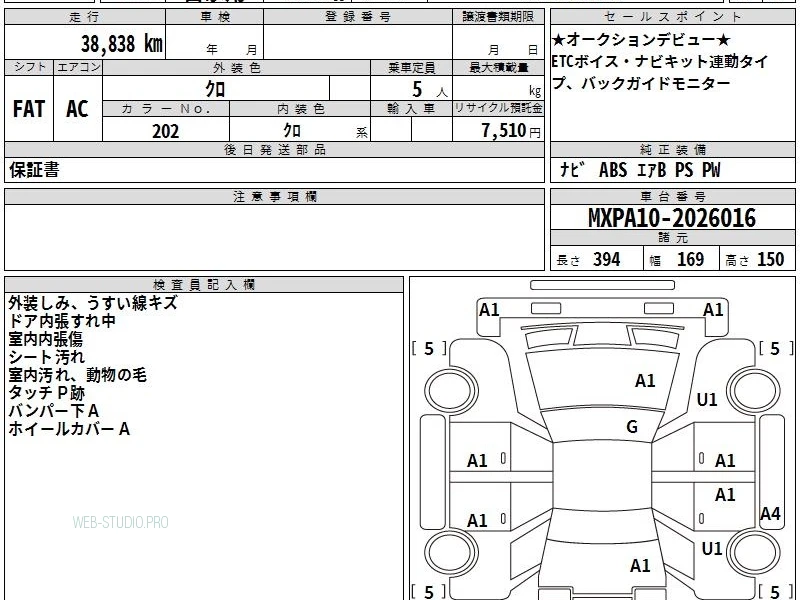Screen dimensions: 800x600
Task: Select the recycle deposit amount 7,510円
Action: 511,131
